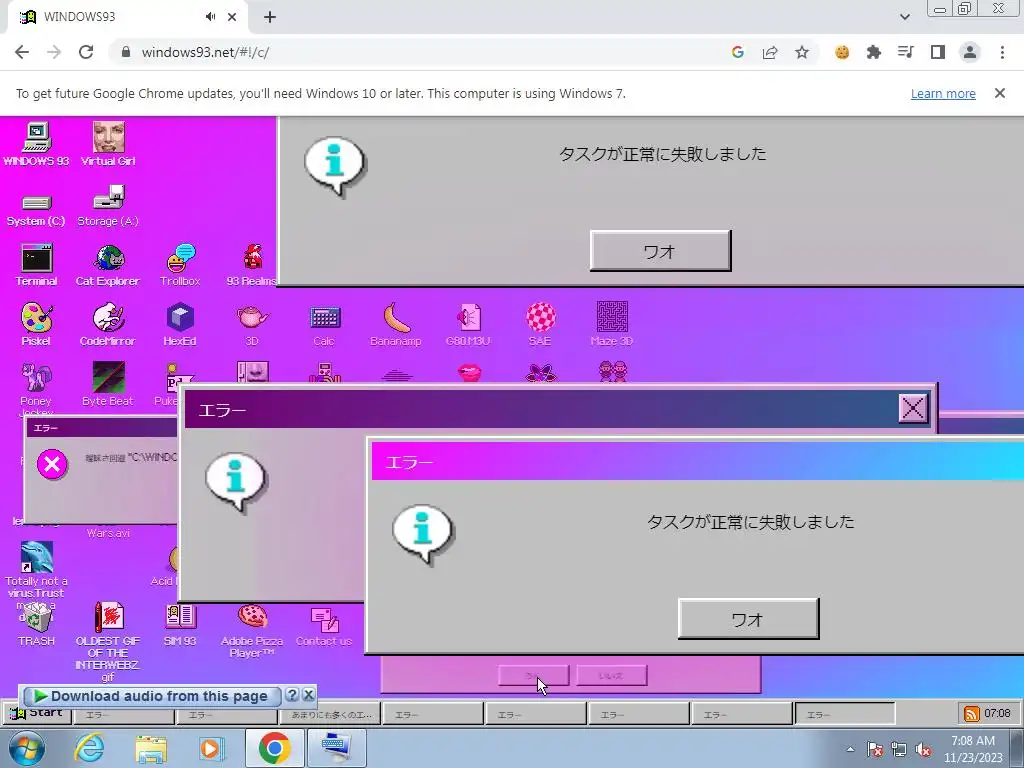Open the CodeMirror icon
The image size is (1024, 768).
coord(108,325)
